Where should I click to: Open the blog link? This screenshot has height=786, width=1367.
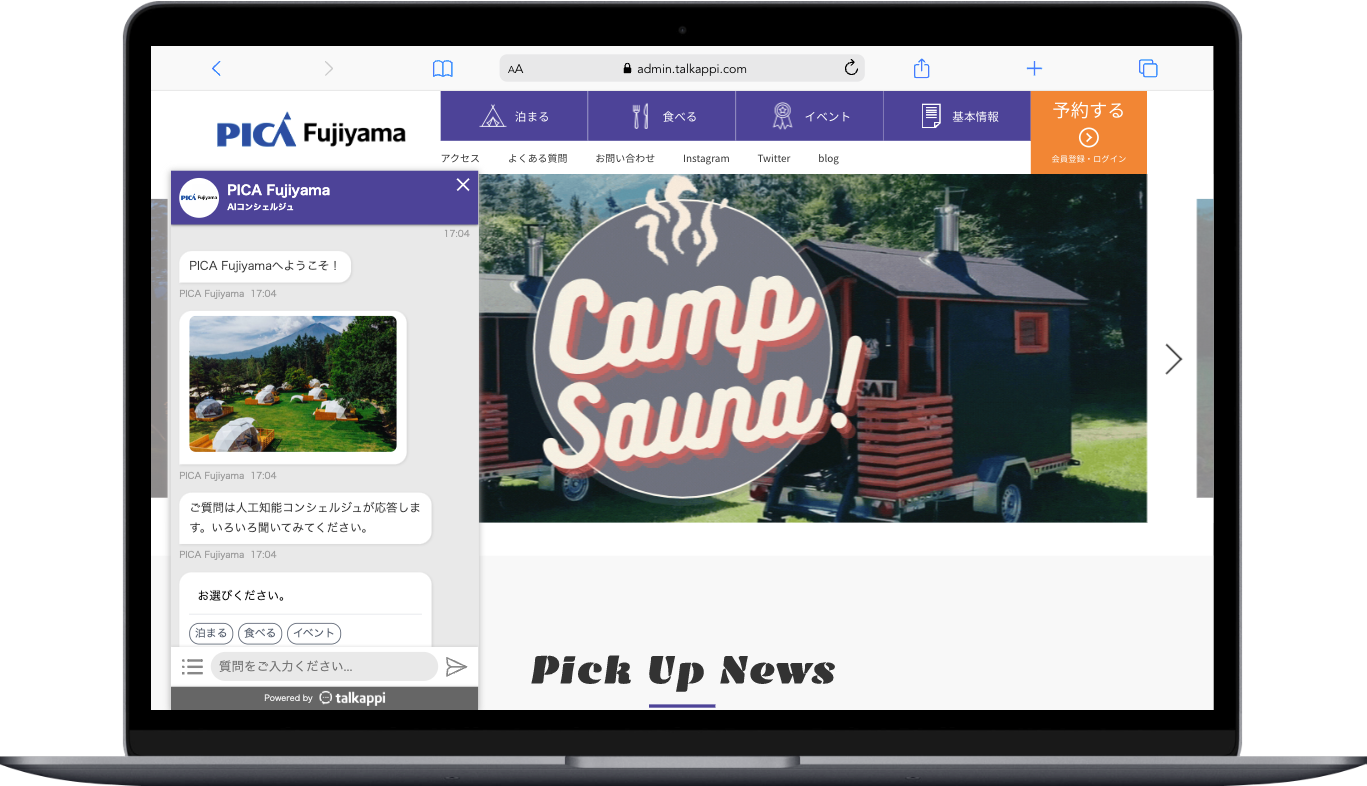(x=828, y=158)
